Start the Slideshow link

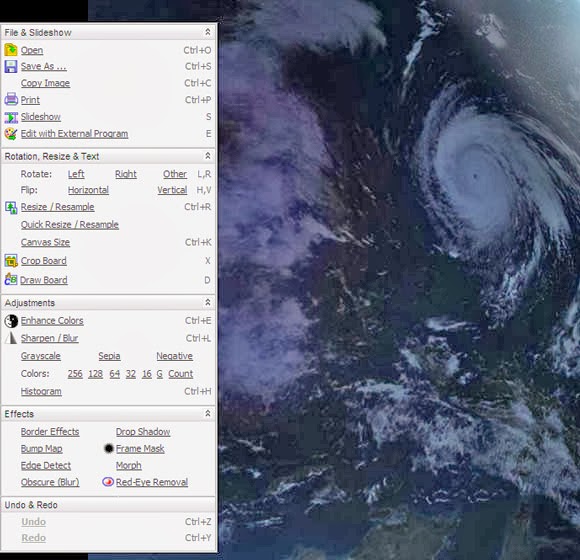click(x=41, y=117)
